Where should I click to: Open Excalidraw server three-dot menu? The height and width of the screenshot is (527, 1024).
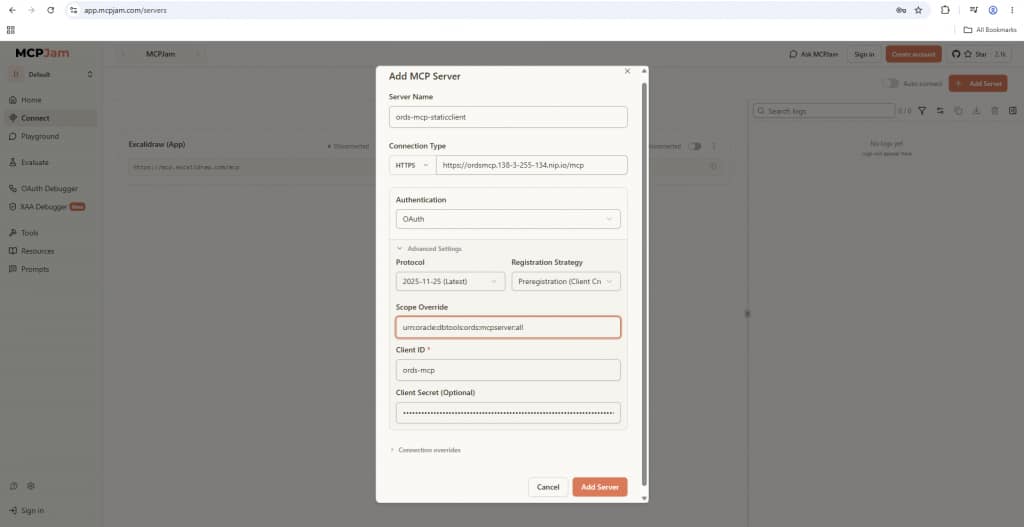click(714, 146)
